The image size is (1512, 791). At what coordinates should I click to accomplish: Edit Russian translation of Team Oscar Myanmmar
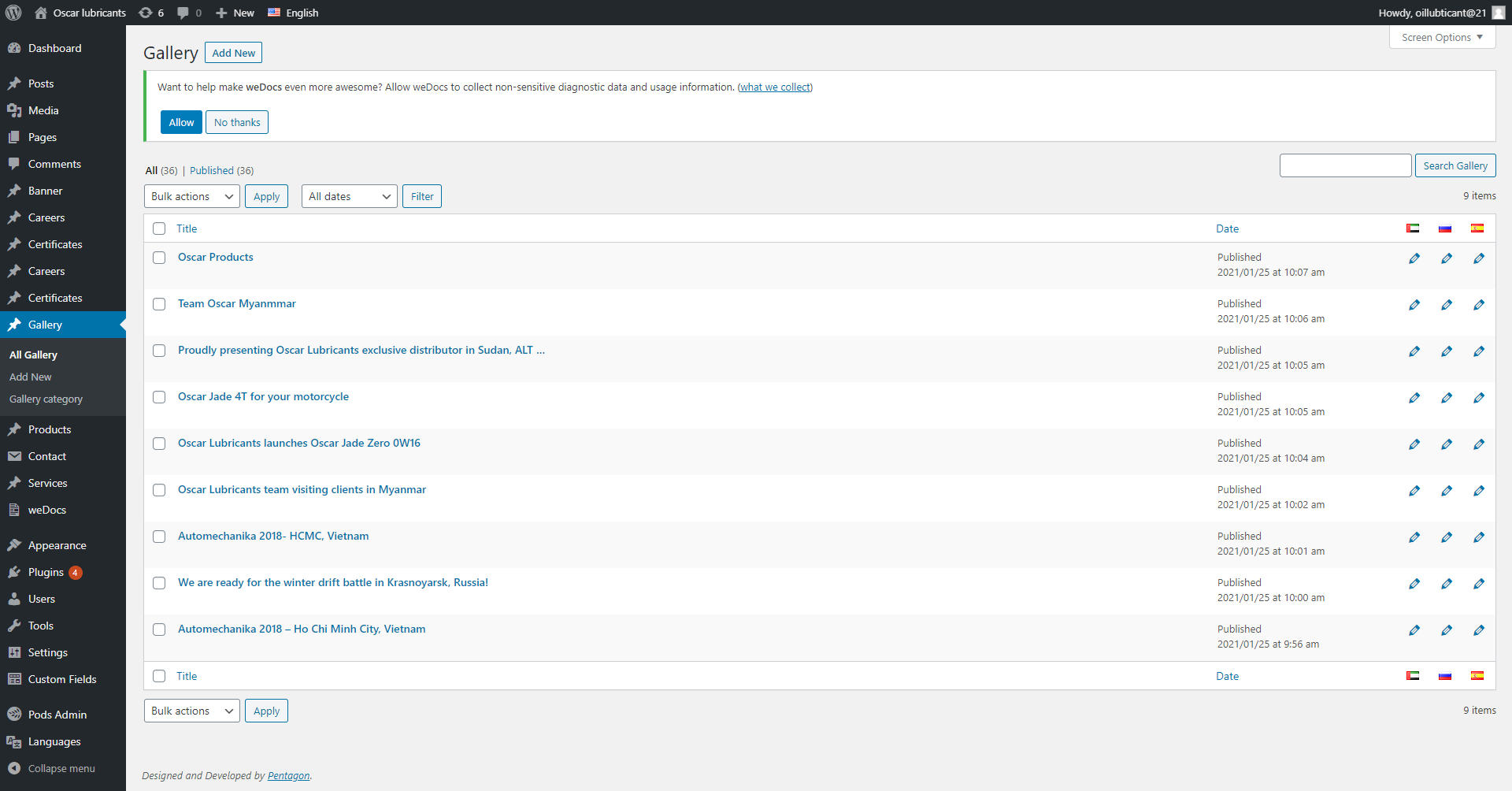tap(1447, 305)
